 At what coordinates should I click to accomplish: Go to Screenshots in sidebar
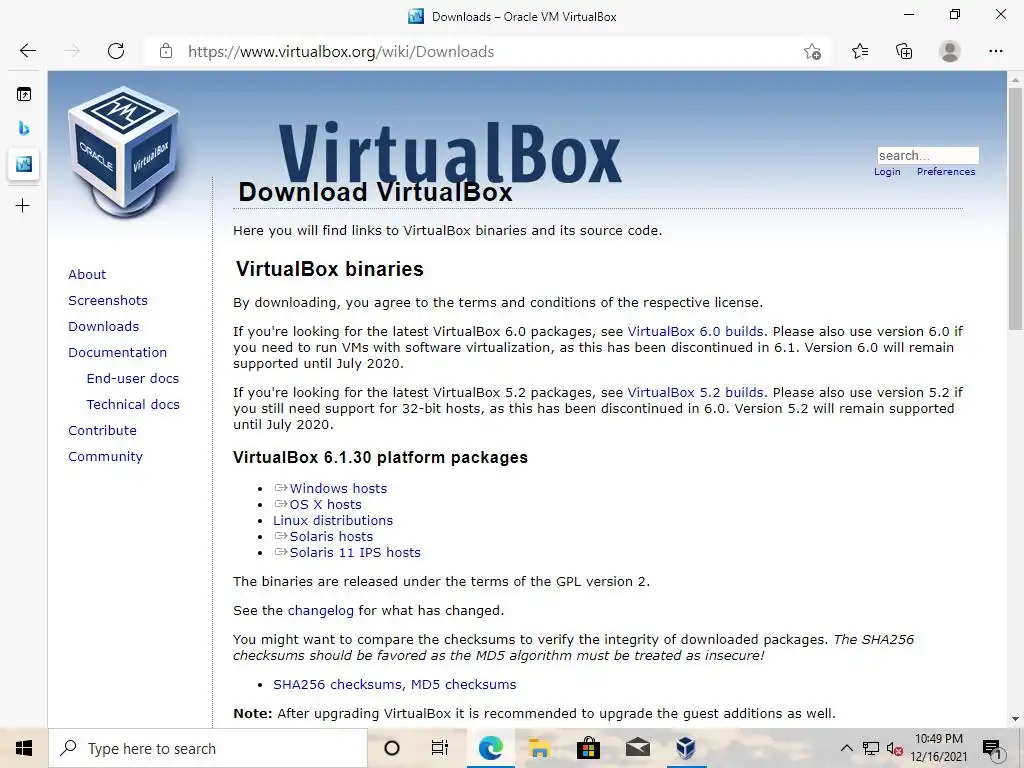point(108,300)
